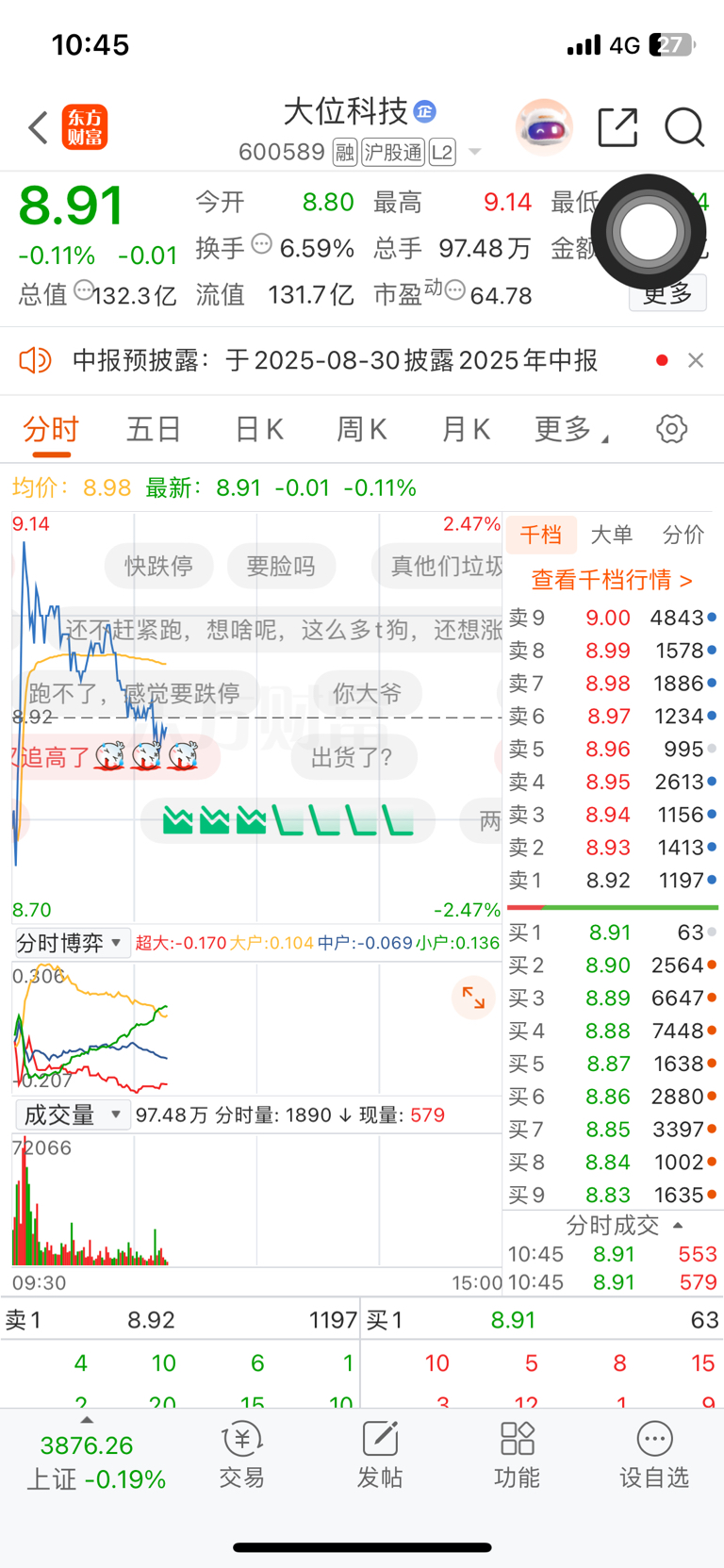Image resolution: width=724 pixels, height=1568 pixels.
Task: Tap the buy/sell ratio bar
Action: (613, 907)
